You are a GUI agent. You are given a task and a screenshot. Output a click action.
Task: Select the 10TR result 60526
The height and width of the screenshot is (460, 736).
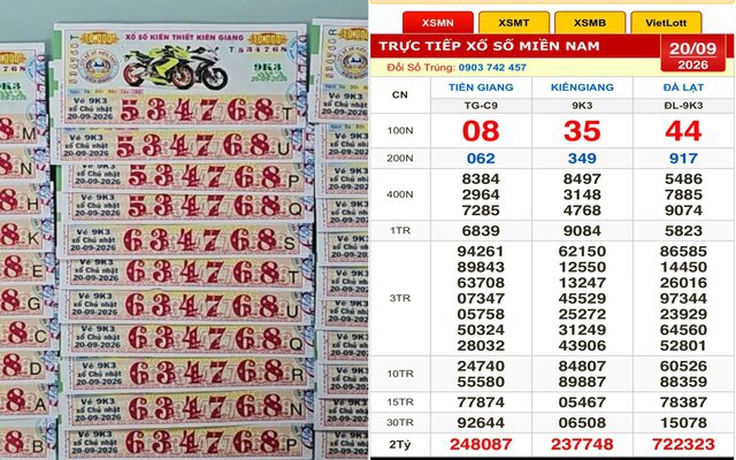(x=683, y=366)
